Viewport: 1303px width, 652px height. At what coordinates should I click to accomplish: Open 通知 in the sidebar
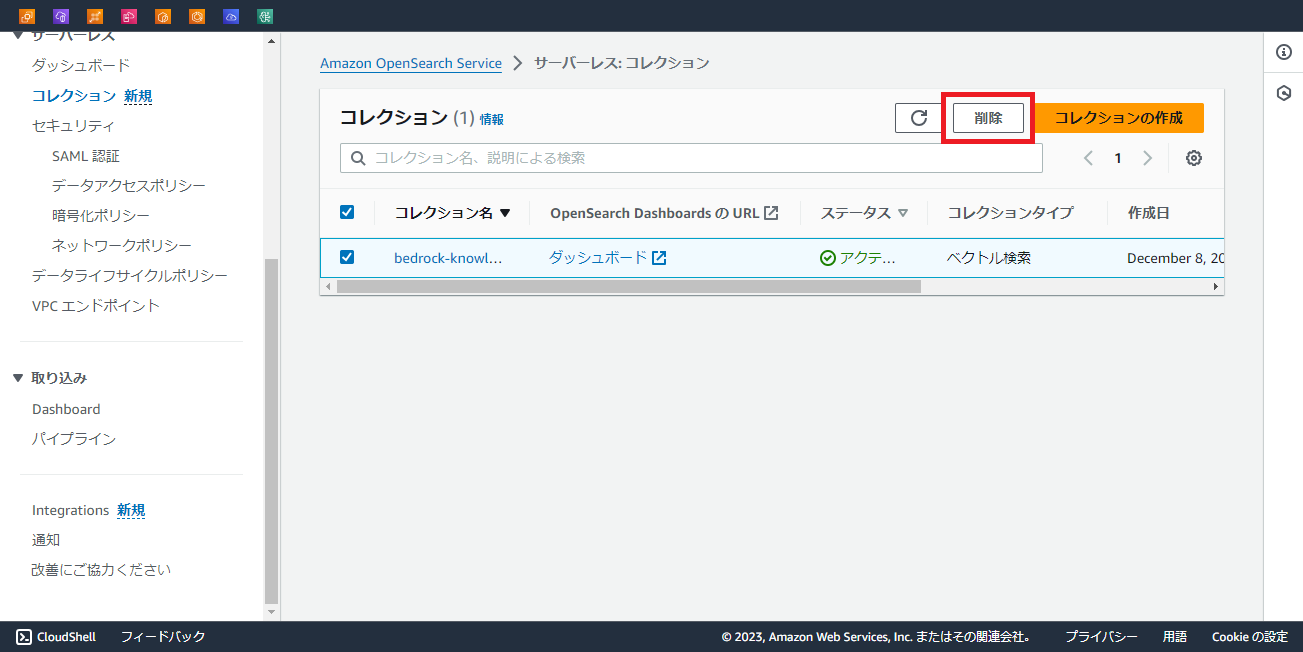[46, 540]
